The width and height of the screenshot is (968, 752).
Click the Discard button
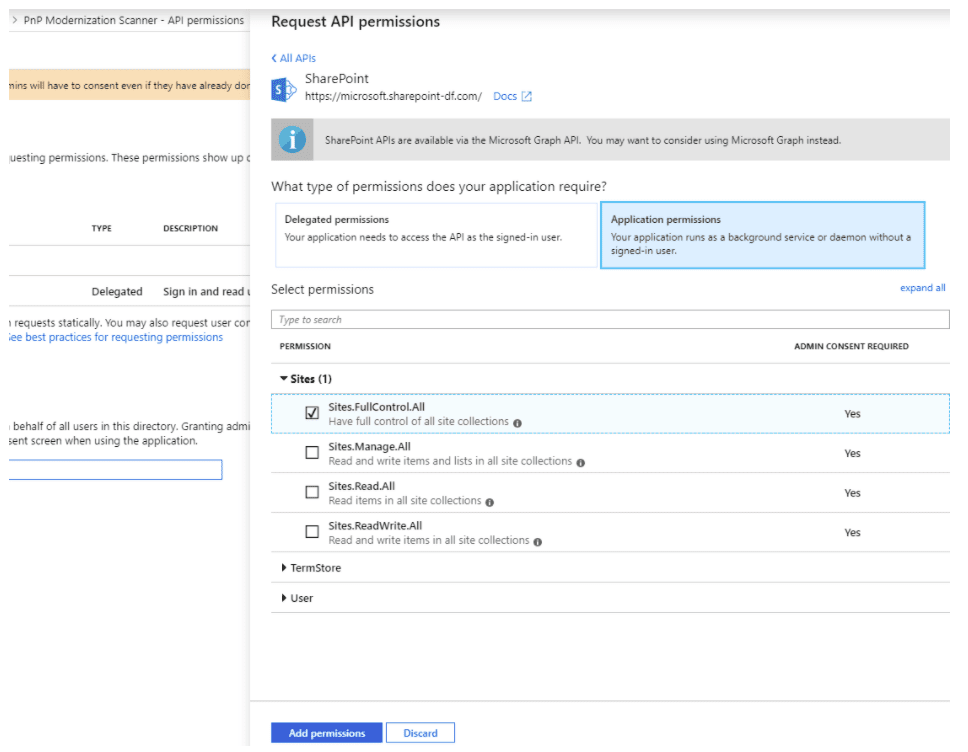(x=420, y=733)
